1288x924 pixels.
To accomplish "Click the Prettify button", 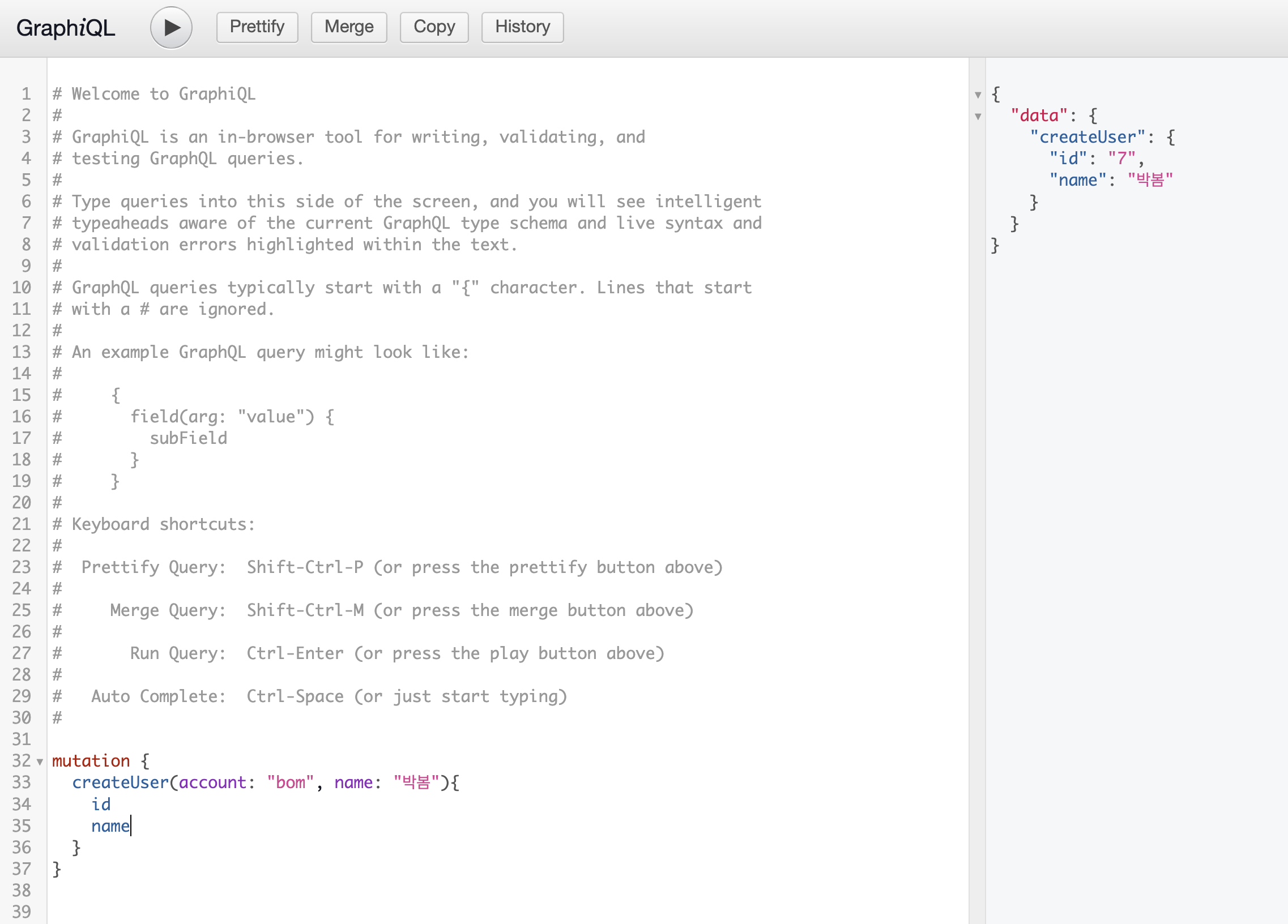I will pos(257,27).
